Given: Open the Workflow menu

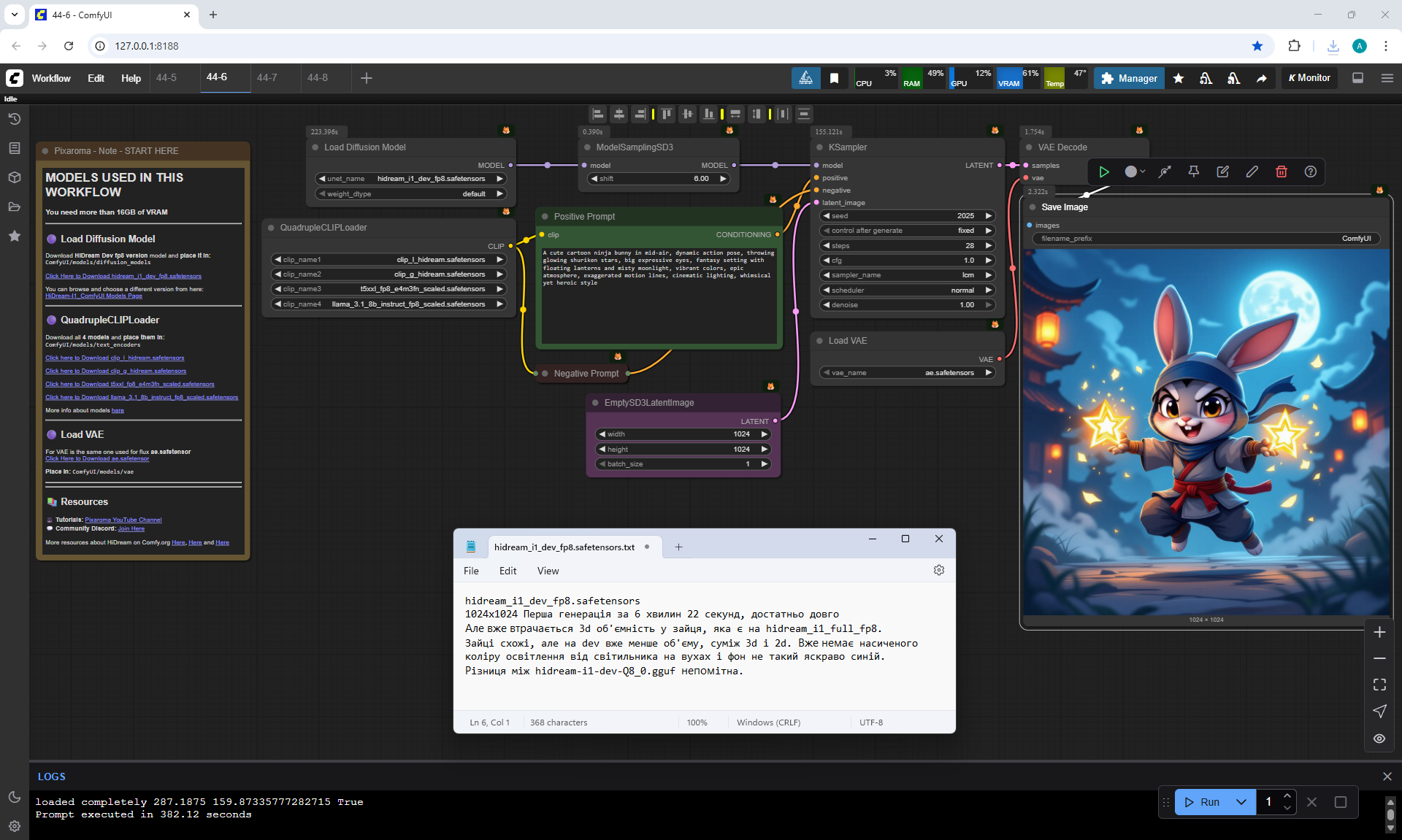Looking at the screenshot, I should point(51,78).
